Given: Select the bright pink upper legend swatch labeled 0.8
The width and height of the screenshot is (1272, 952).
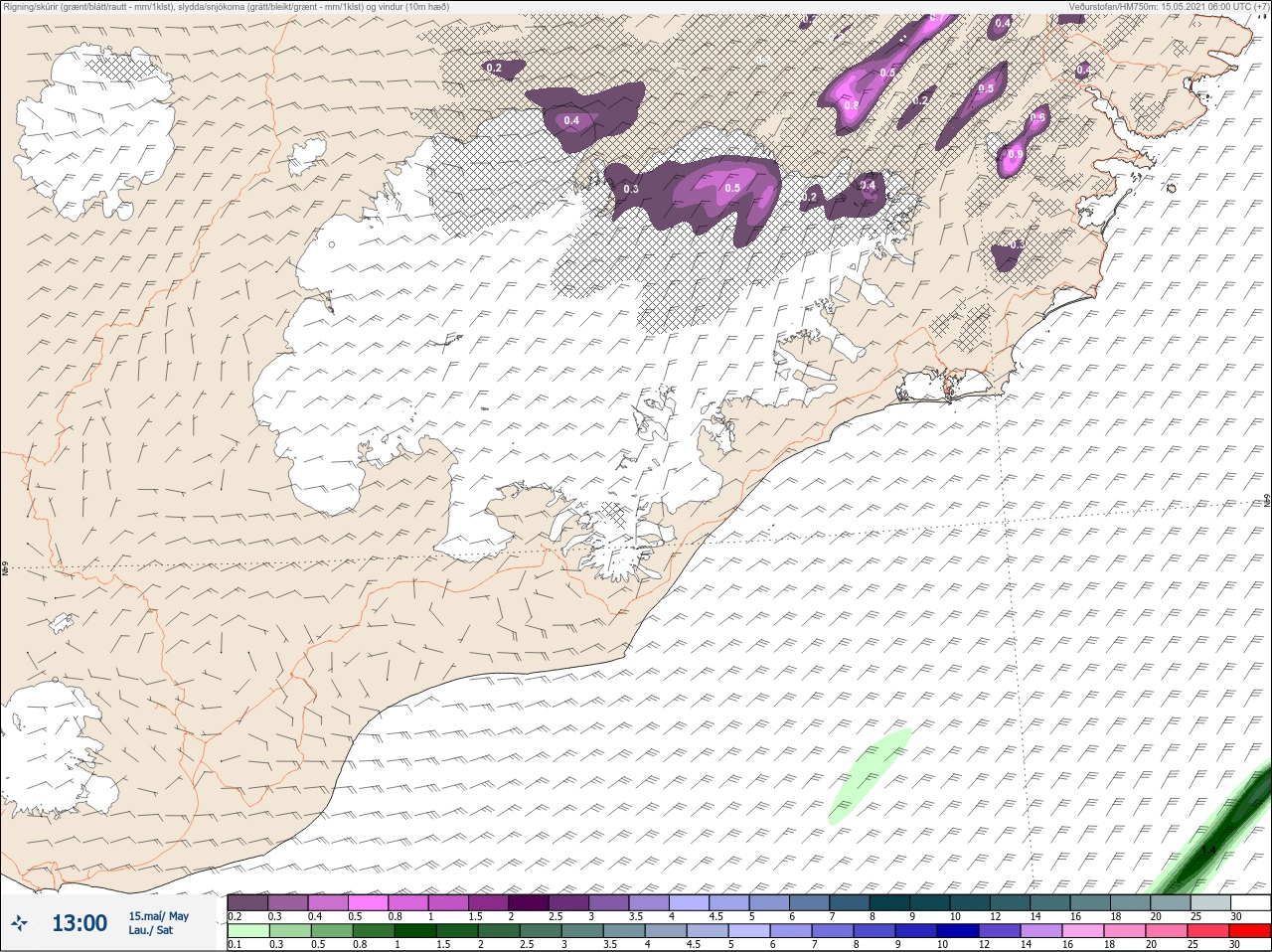Looking at the screenshot, I should coord(408,903).
